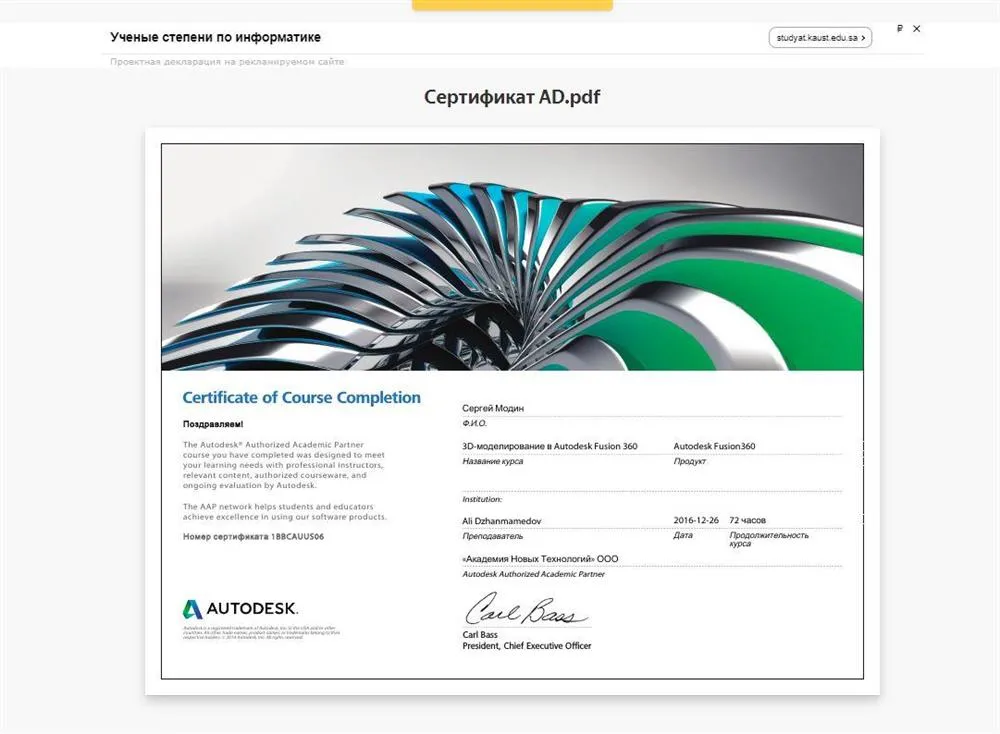
Task: Click the "Название курса" label
Action: pos(492,461)
